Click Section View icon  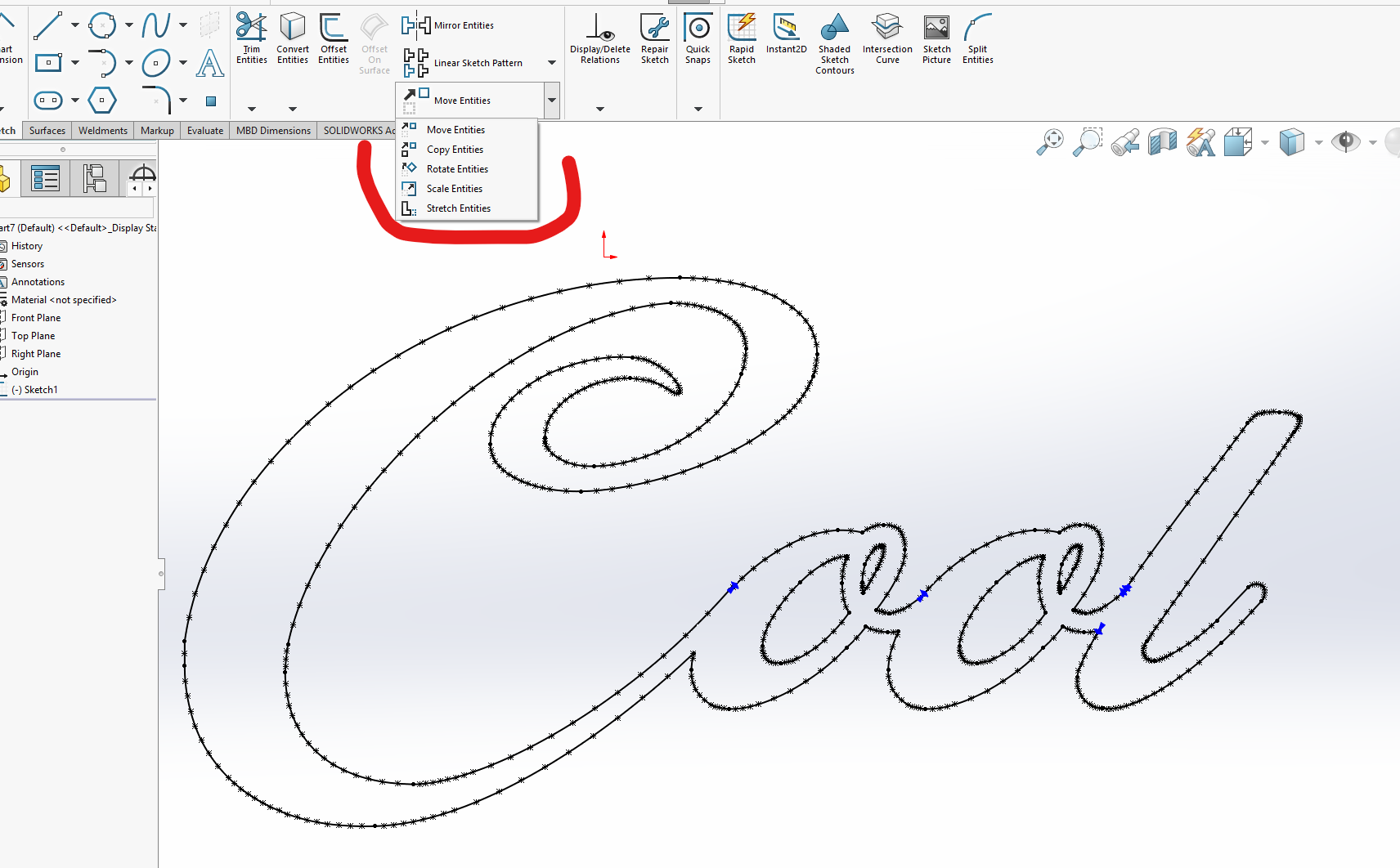tap(1162, 141)
